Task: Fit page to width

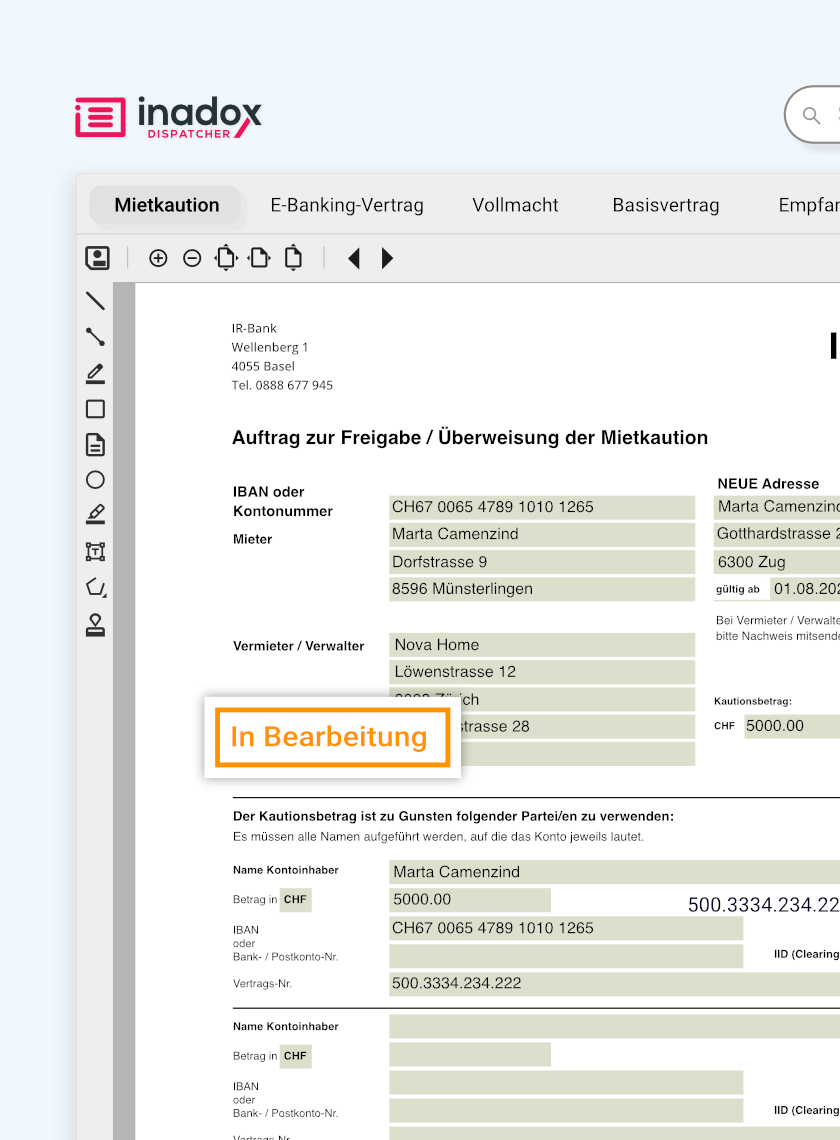Action: tap(259, 257)
